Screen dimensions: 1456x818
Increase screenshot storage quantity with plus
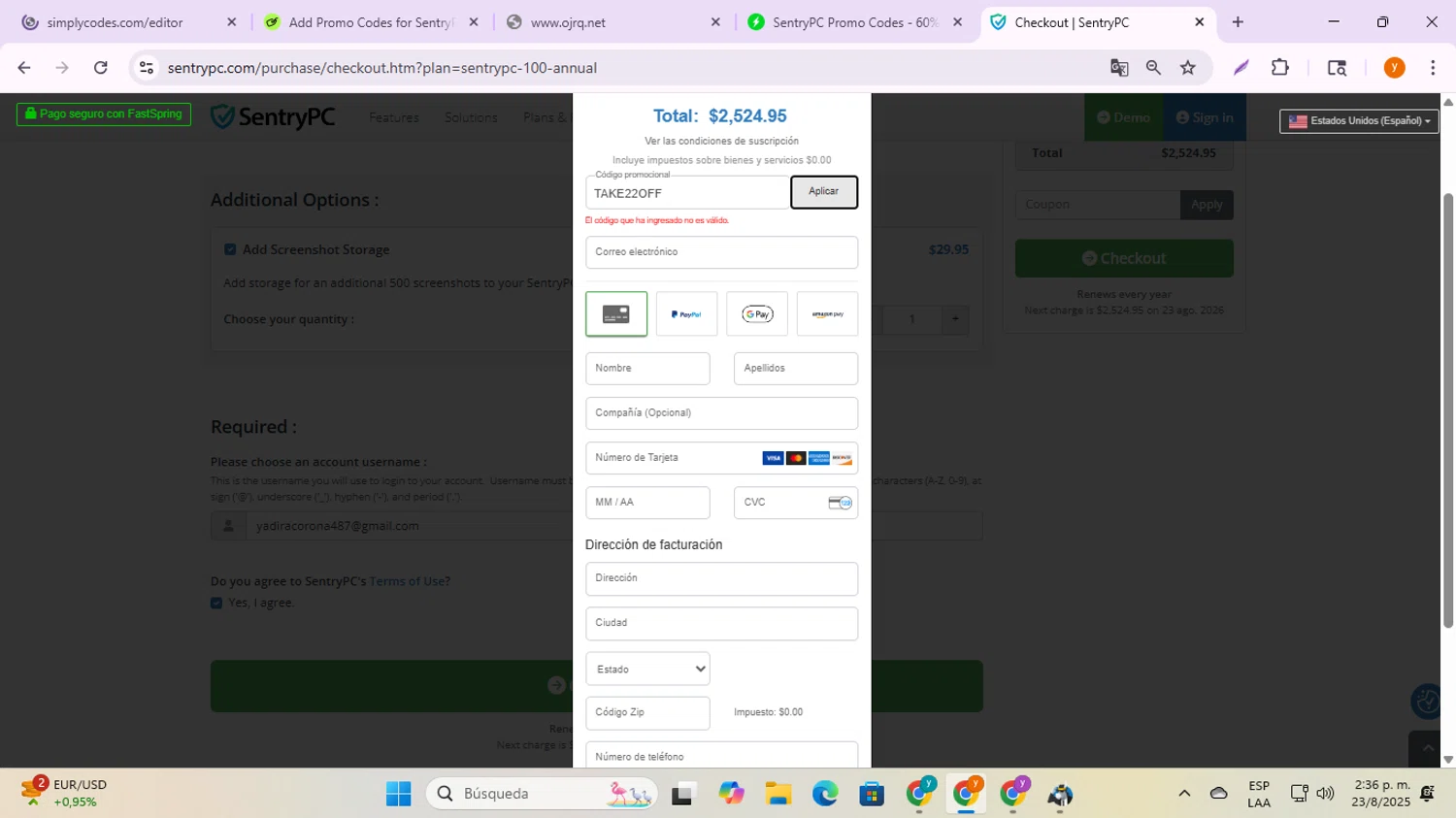pos(955,319)
